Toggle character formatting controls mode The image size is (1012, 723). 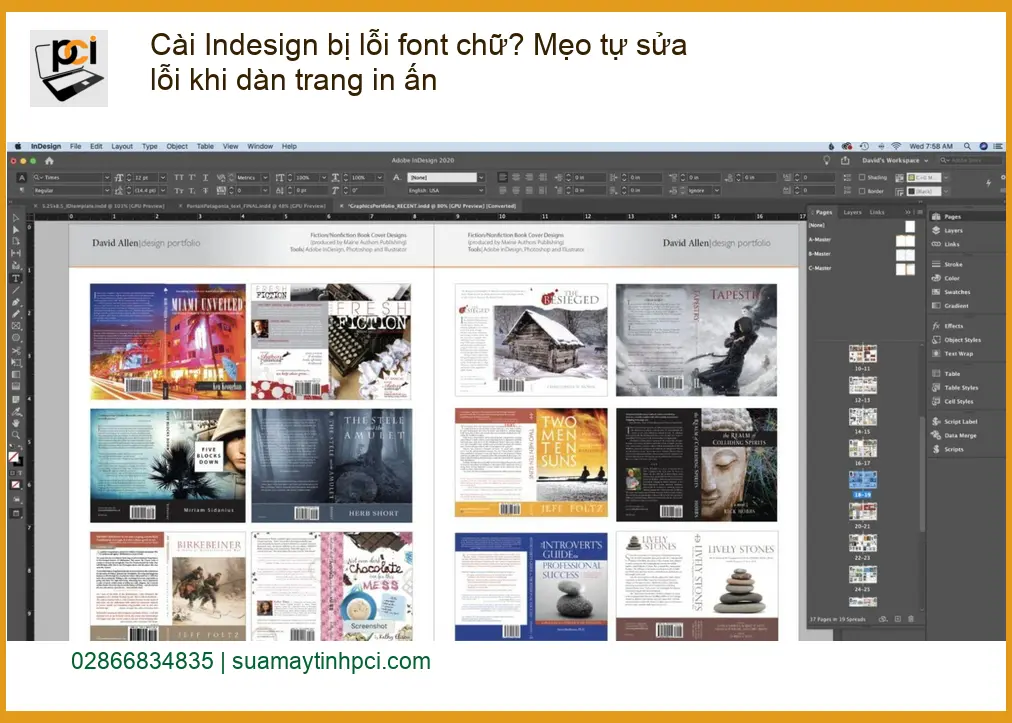21,177
